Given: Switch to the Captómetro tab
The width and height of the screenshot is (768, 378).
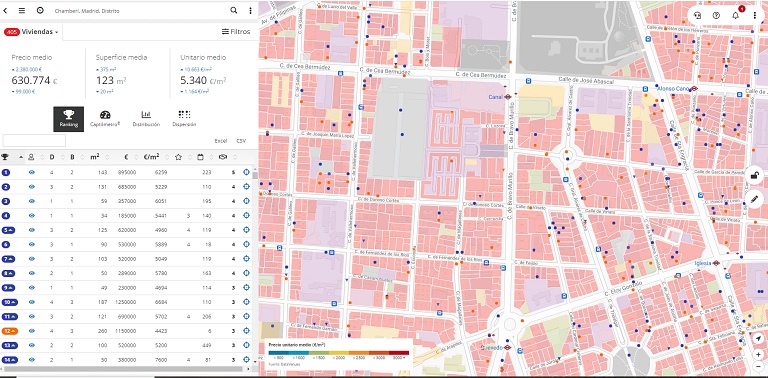Looking at the screenshot, I should pyautogui.click(x=105, y=119).
